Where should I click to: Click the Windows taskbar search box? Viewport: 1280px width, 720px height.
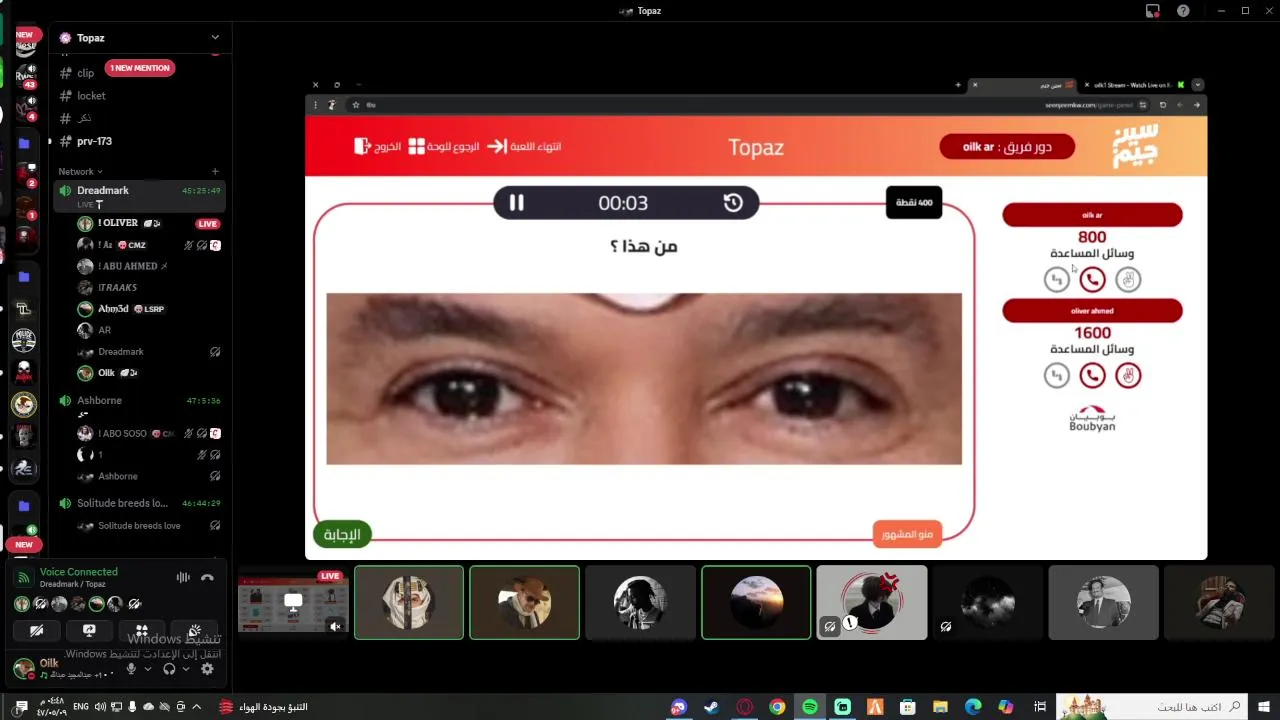[x=1153, y=707]
